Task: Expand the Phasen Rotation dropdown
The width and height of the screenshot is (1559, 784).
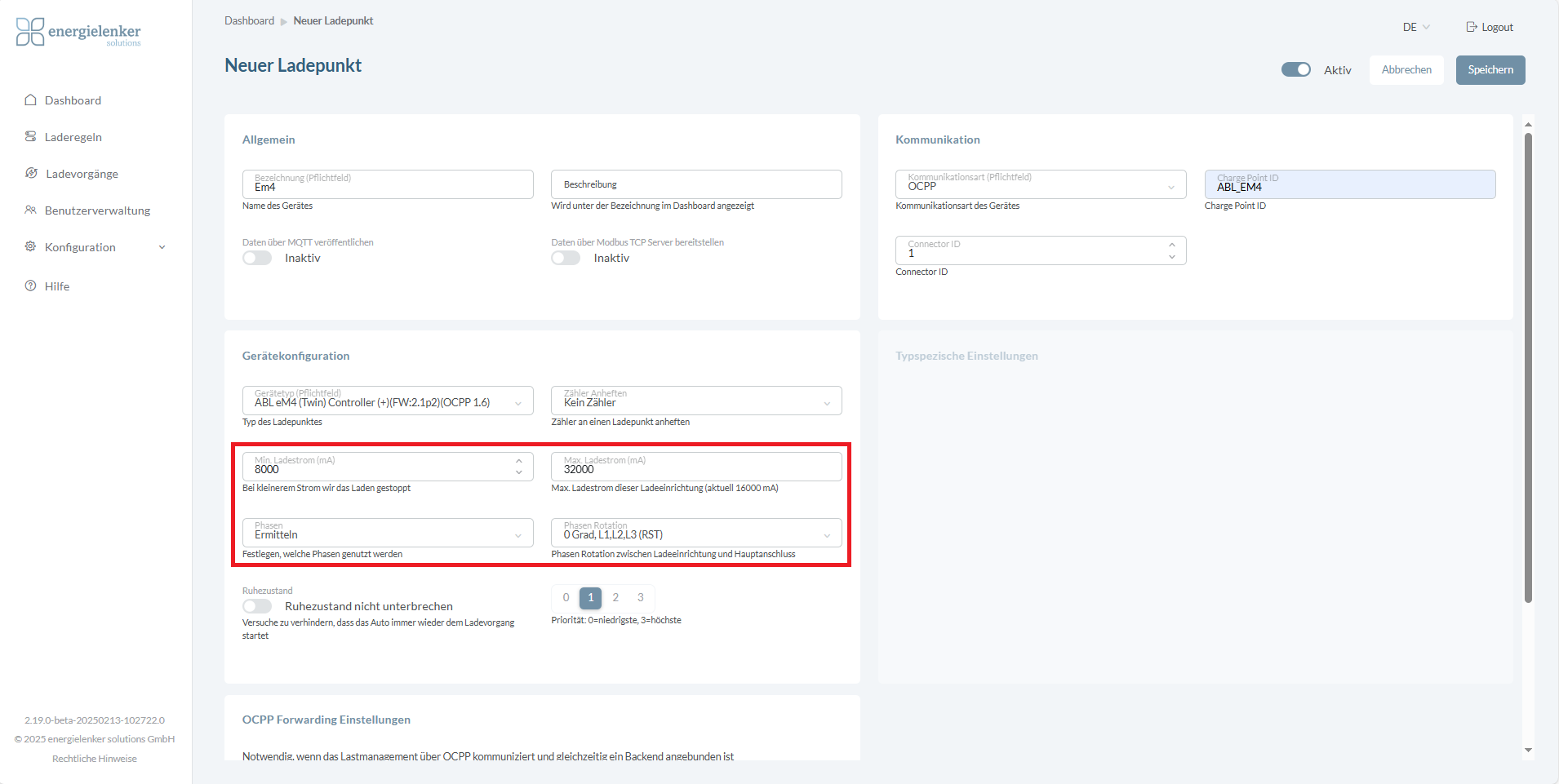Action: point(695,533)
